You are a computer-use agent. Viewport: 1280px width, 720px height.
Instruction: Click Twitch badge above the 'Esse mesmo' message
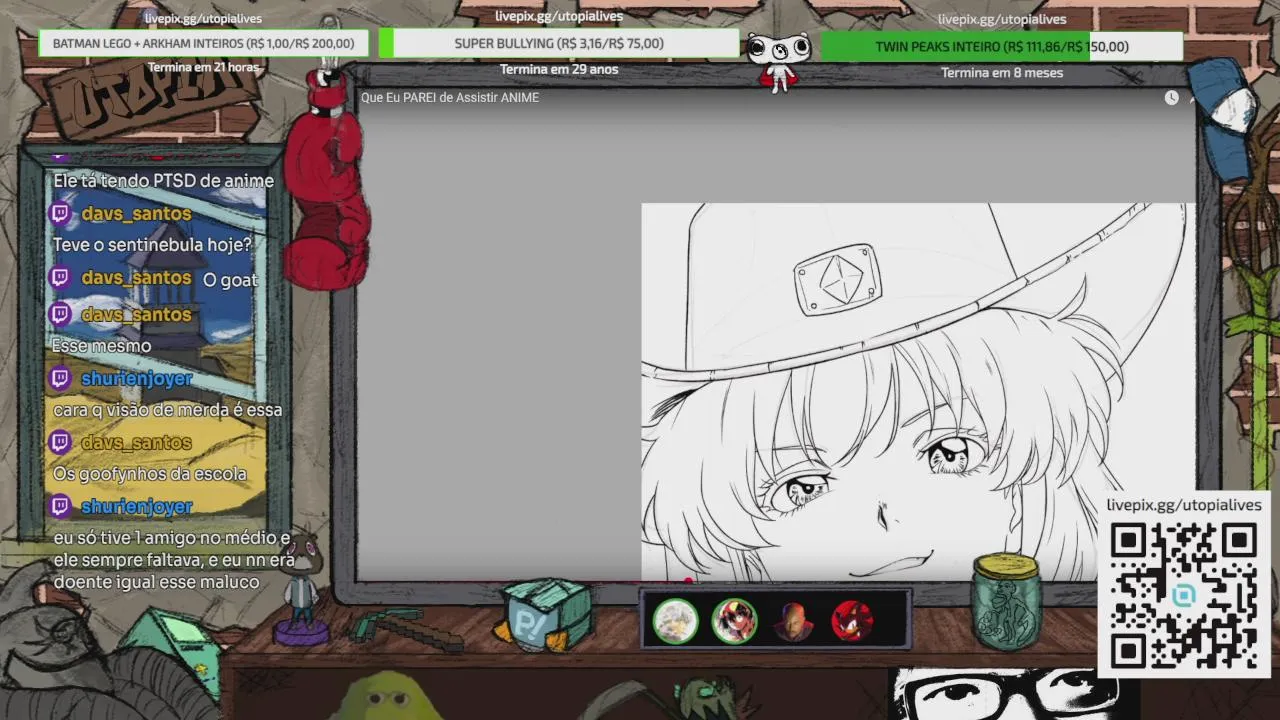pos(60,314)
